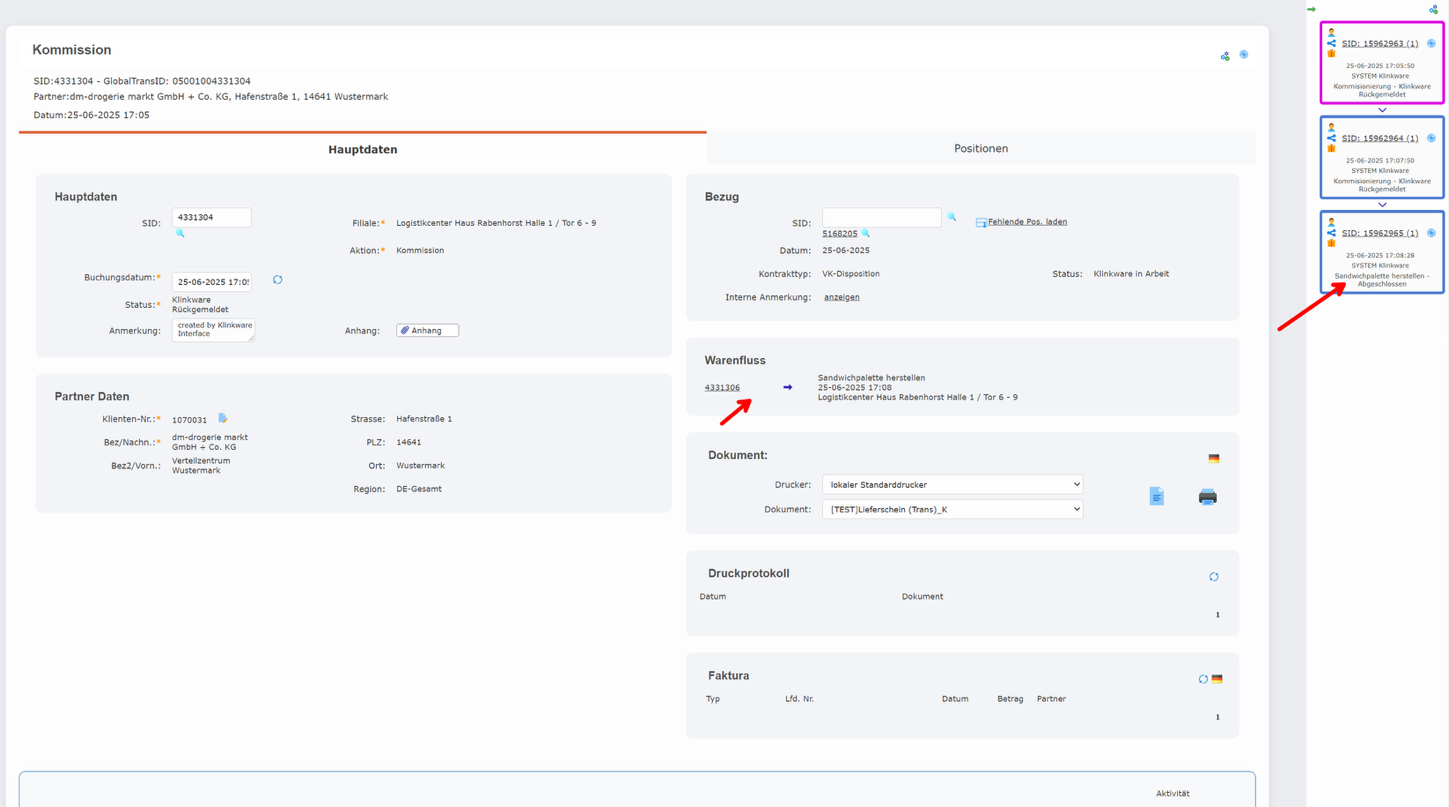The image size is (1449, 807).
Task: Click search icon next to Bezug SID field
Action: point(952,217)
